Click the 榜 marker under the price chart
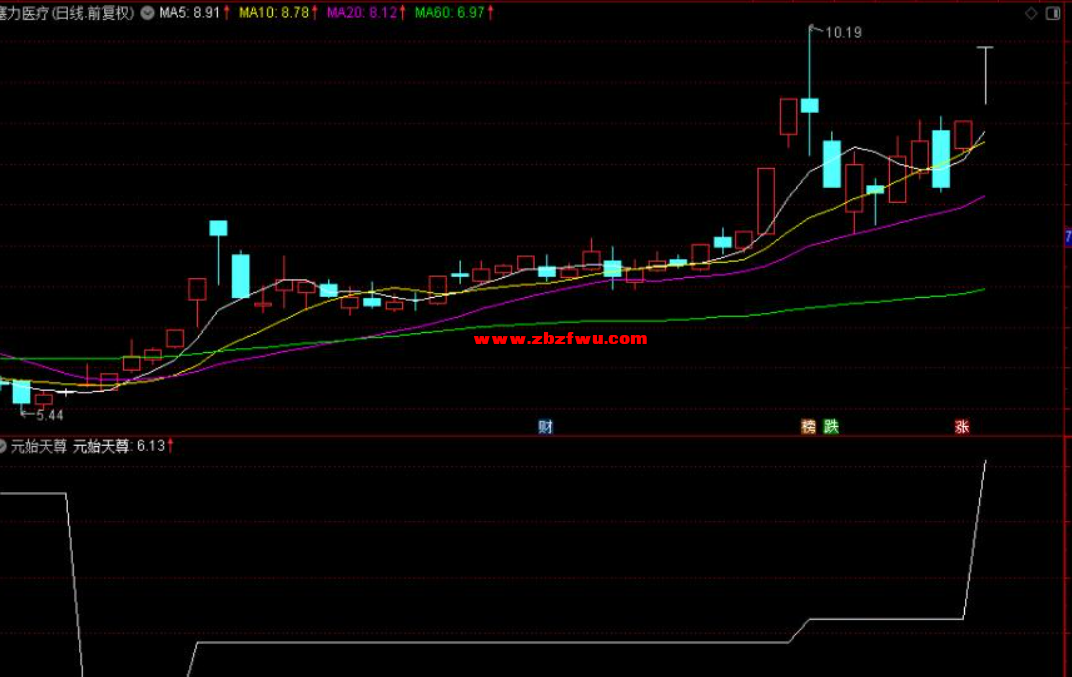Viewport: 1072px width, 677px height. click(x=809, y=427)
